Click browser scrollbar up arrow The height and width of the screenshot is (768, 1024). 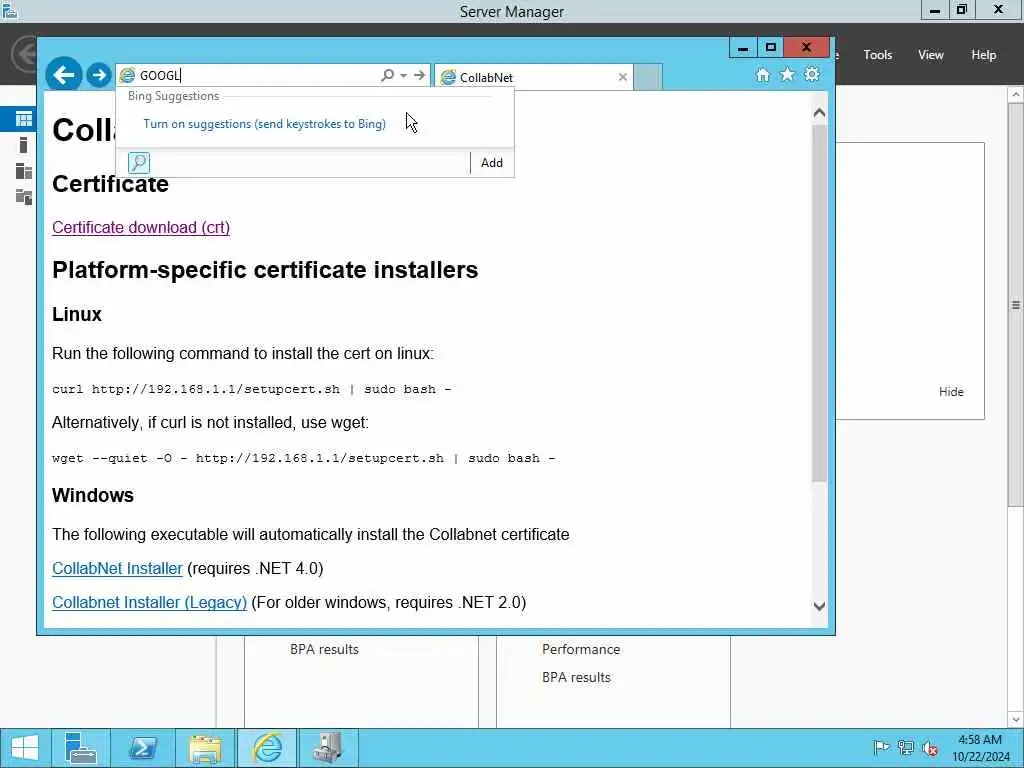click(819, 113)
